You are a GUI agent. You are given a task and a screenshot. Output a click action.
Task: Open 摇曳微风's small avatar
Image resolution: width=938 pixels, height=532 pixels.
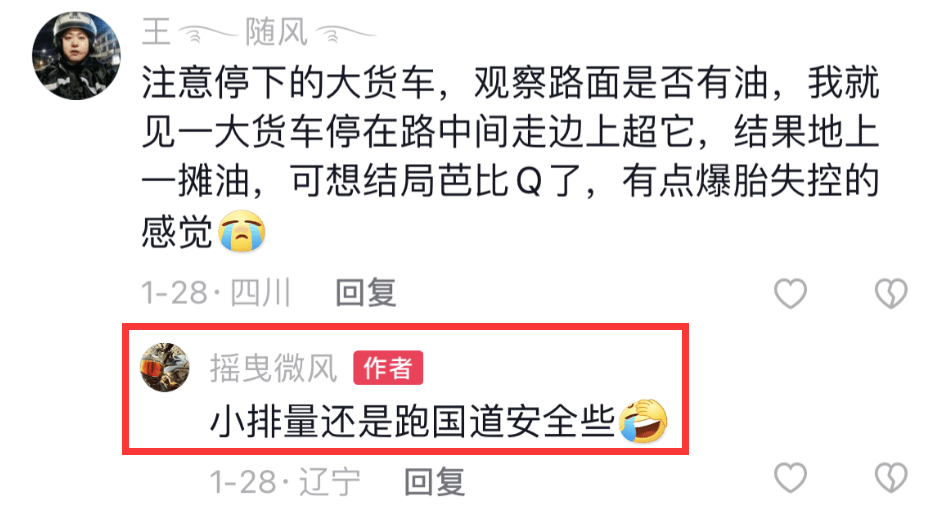tap(165, 367)
